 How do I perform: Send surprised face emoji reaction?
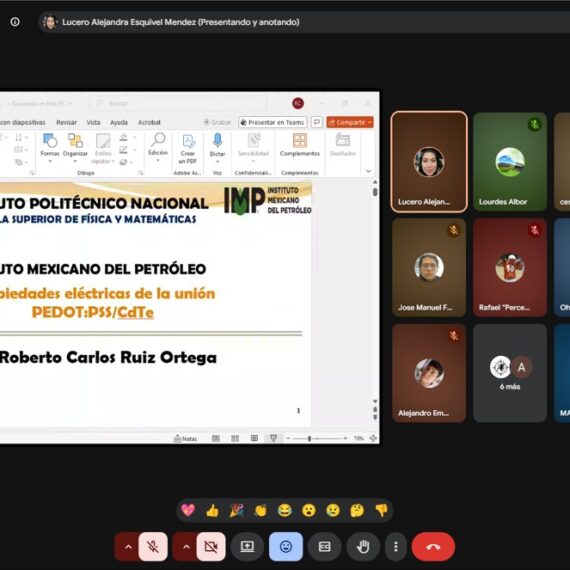(x=309, y=510)
